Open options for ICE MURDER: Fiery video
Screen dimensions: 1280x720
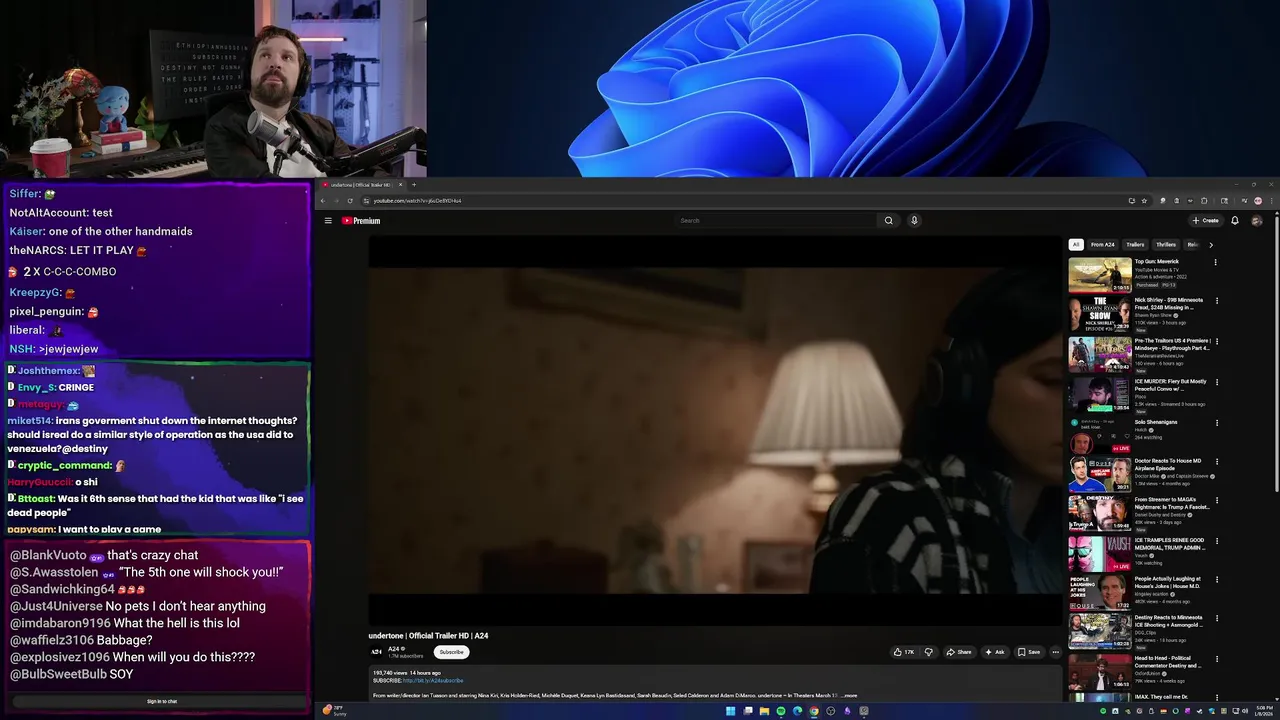tap(1217, 382)
